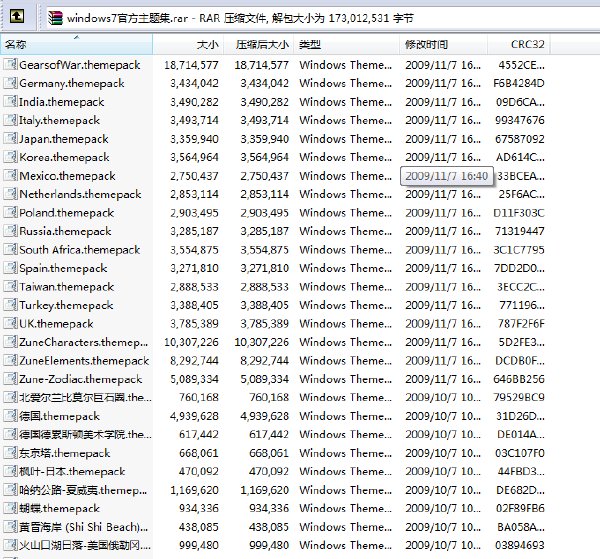600x559 pixels.
Task: Click the CRC32 value 03C107F0
Action: (520, 453)
